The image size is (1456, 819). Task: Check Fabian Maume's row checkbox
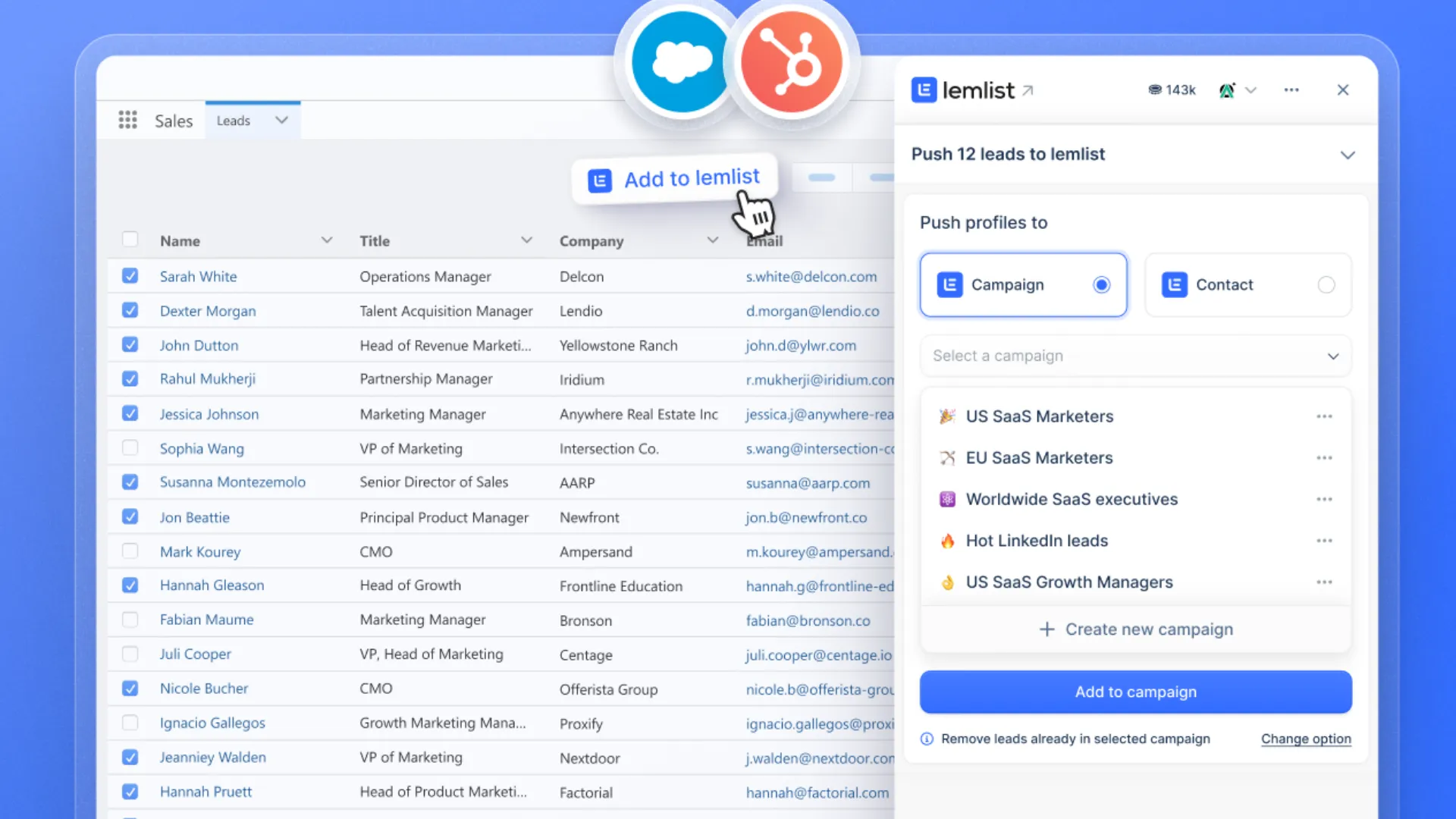pos(130,620)
